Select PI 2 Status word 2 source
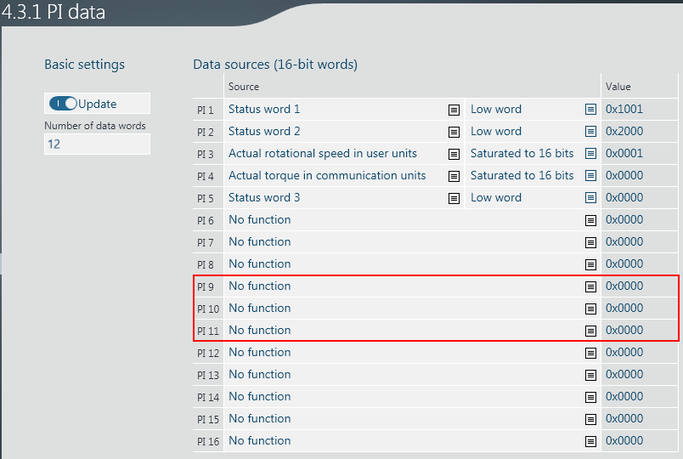The height and width of the screenshot is (459, 683). click(x=264, y=131)
